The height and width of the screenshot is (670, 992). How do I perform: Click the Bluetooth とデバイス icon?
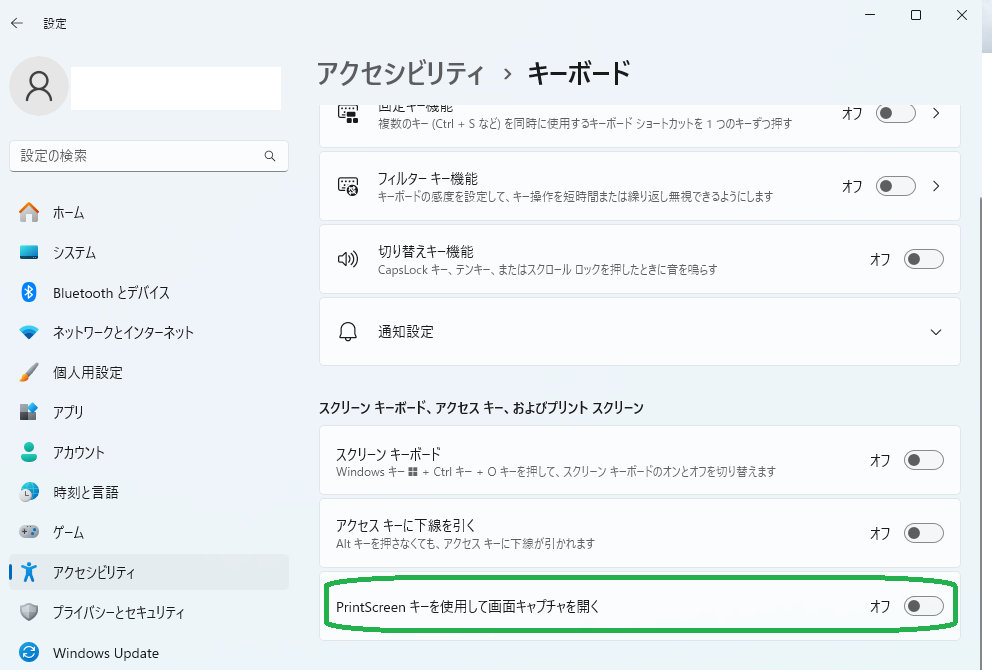(29, 293)
